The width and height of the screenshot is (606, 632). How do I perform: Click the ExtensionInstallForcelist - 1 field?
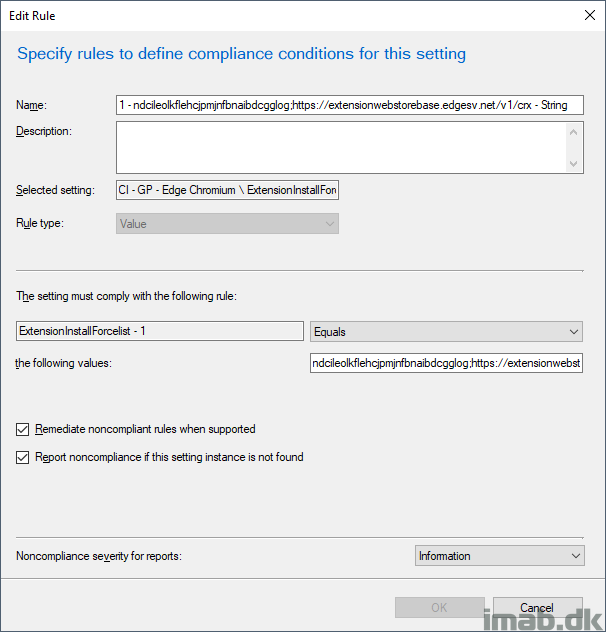pyautogui.click(x=160, y=331)
